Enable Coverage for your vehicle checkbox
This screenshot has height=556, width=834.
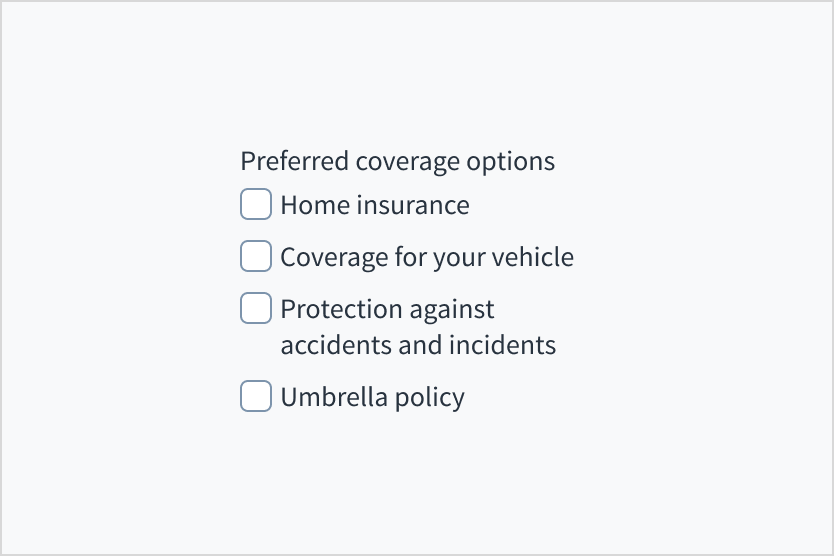click(x=256, y=256)
